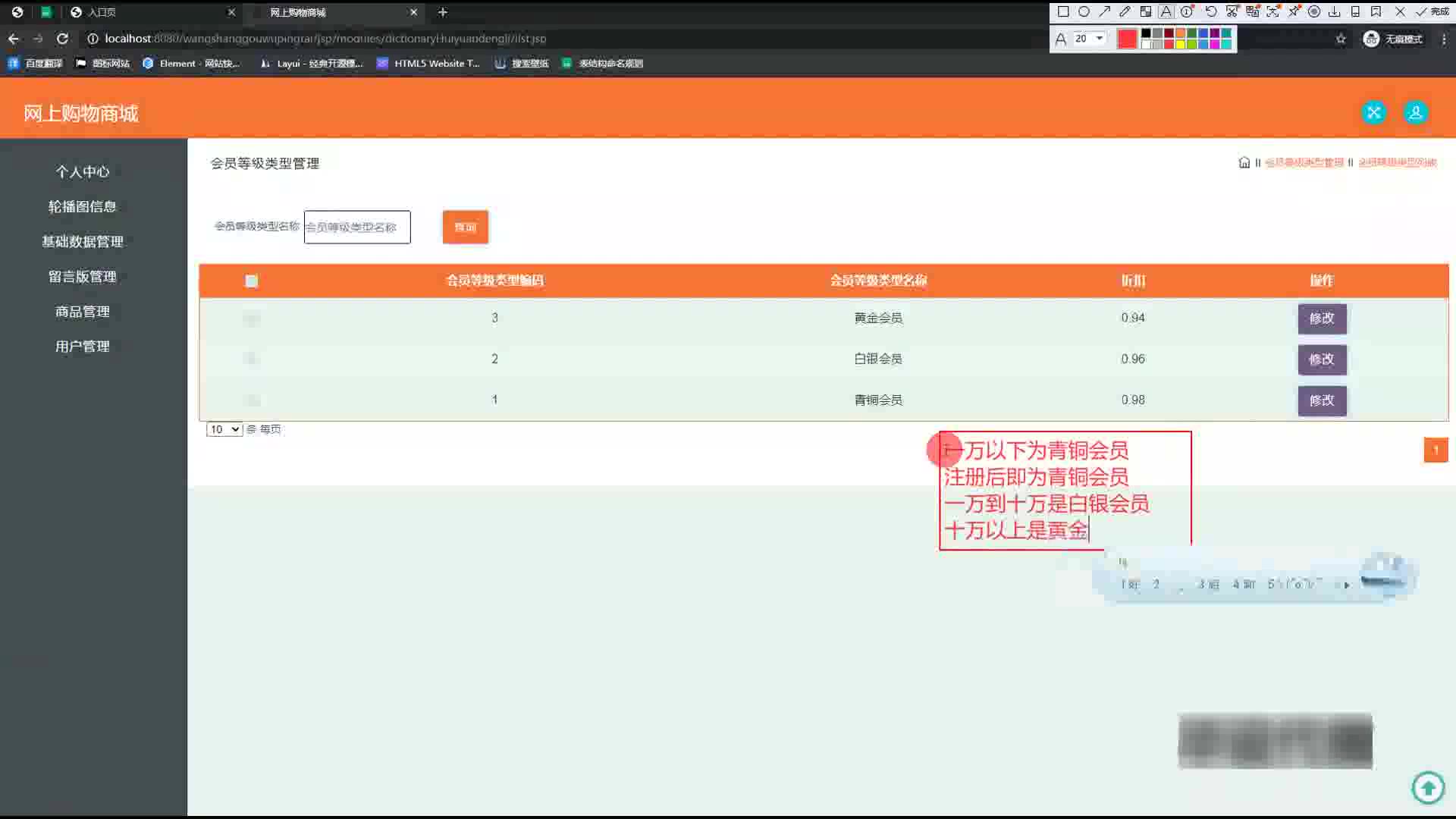The width and height of the screenshot is (1456, 819).
Task: Pick the black color swatch
Action: pos(1146,33)
